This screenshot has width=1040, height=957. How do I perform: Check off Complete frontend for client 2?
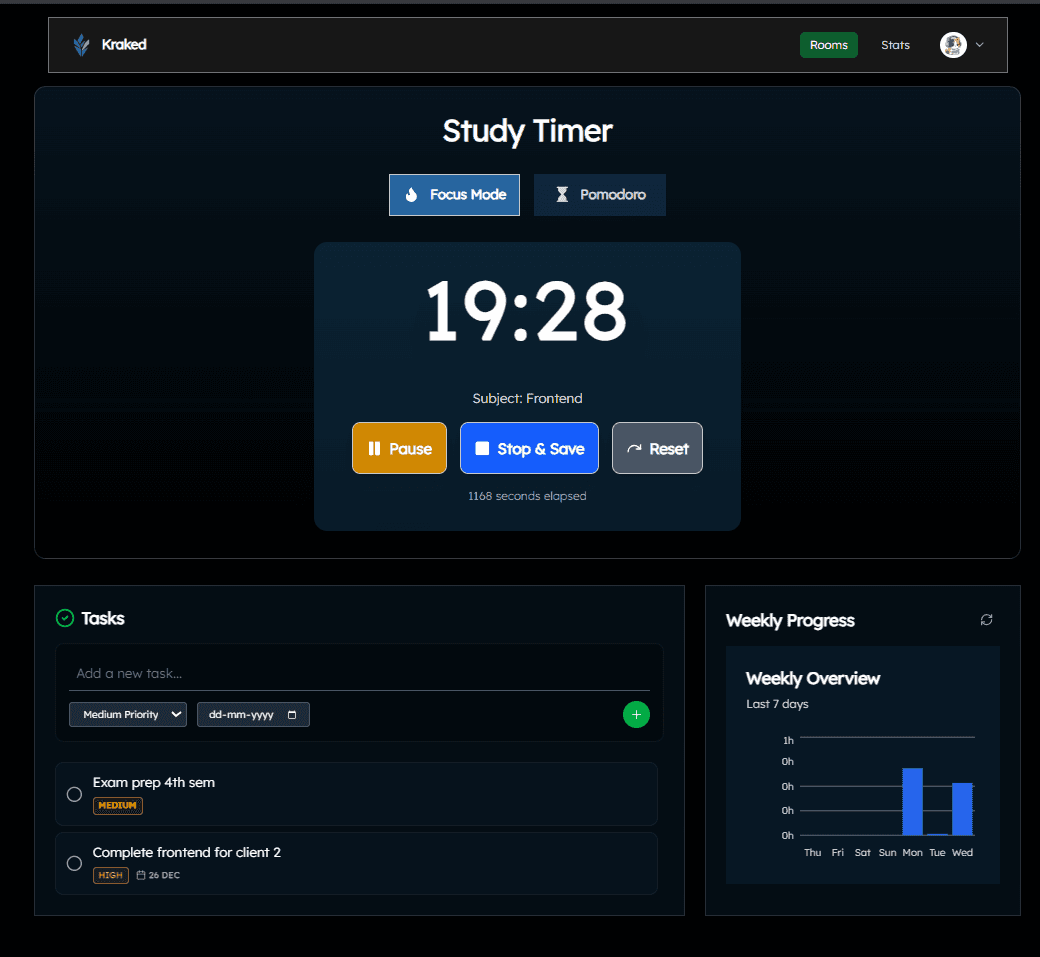[74, 863]
